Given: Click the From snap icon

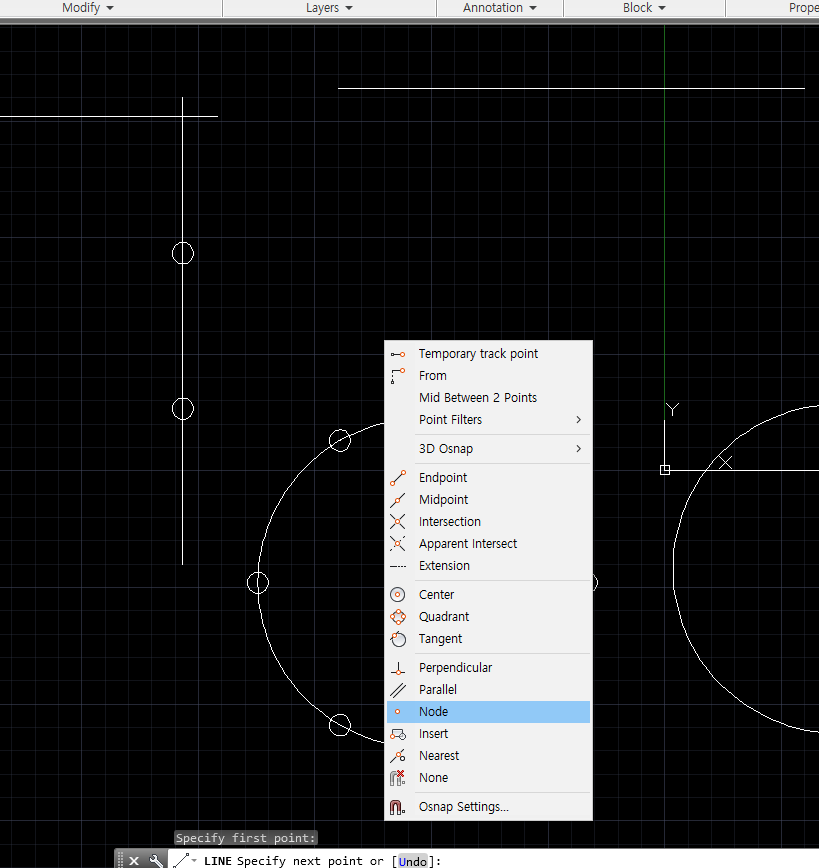Looking at the screenshot, I should [398, 376].
